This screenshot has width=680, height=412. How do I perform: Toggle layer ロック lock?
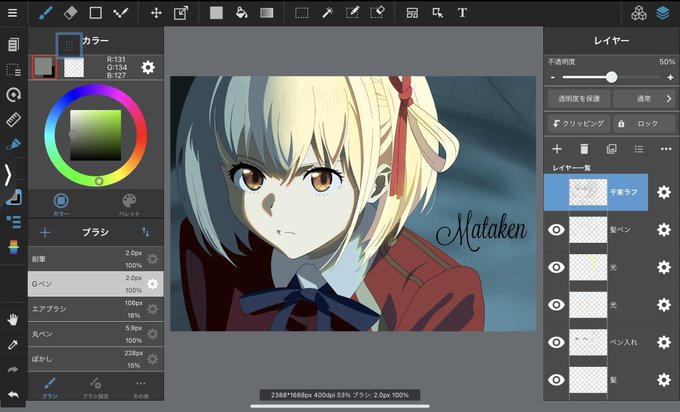click(x=644, y=124)
